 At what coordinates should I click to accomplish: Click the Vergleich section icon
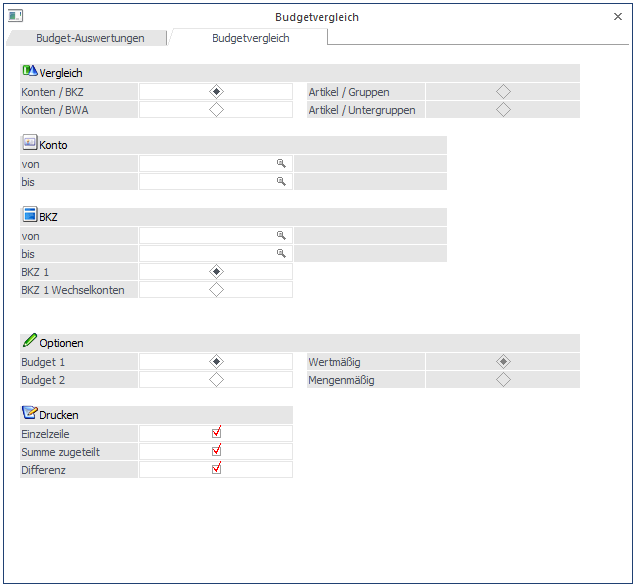click(29, 72)
